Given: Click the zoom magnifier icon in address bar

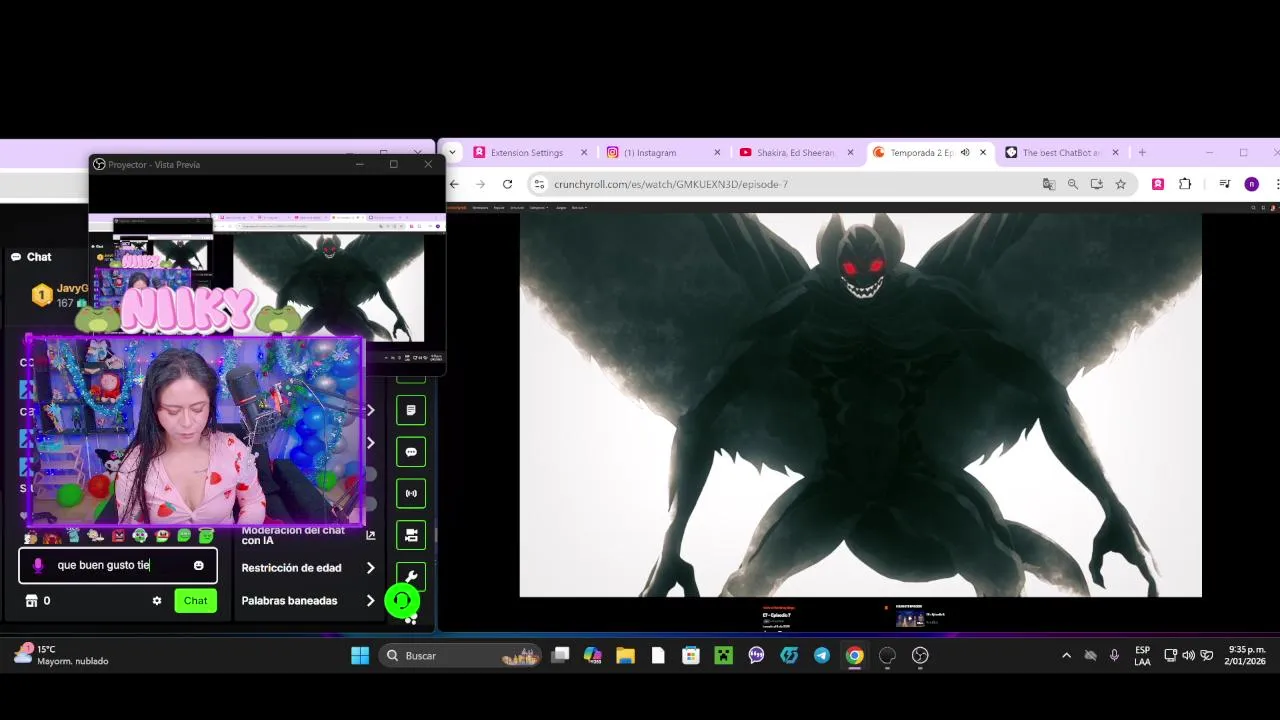Looking at the screenshot, I should [x=1073, y=184].
